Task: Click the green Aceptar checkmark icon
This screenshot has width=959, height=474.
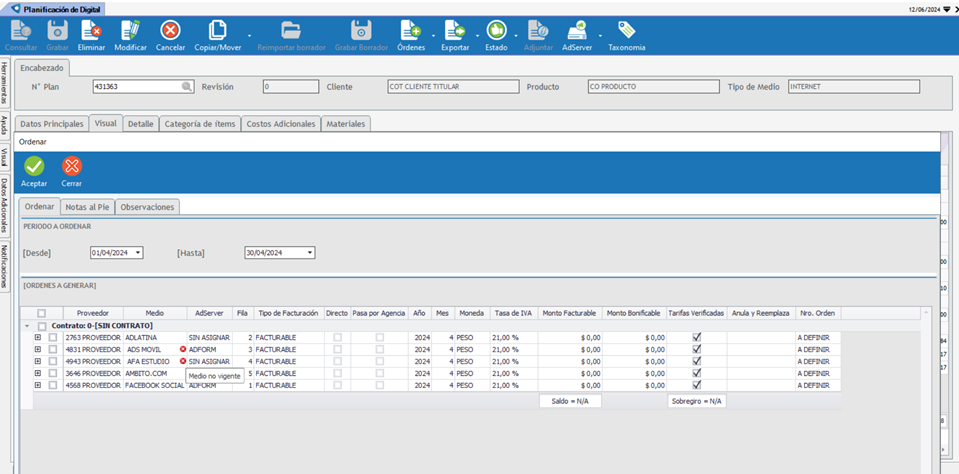Action: click(x=34, y=166)
